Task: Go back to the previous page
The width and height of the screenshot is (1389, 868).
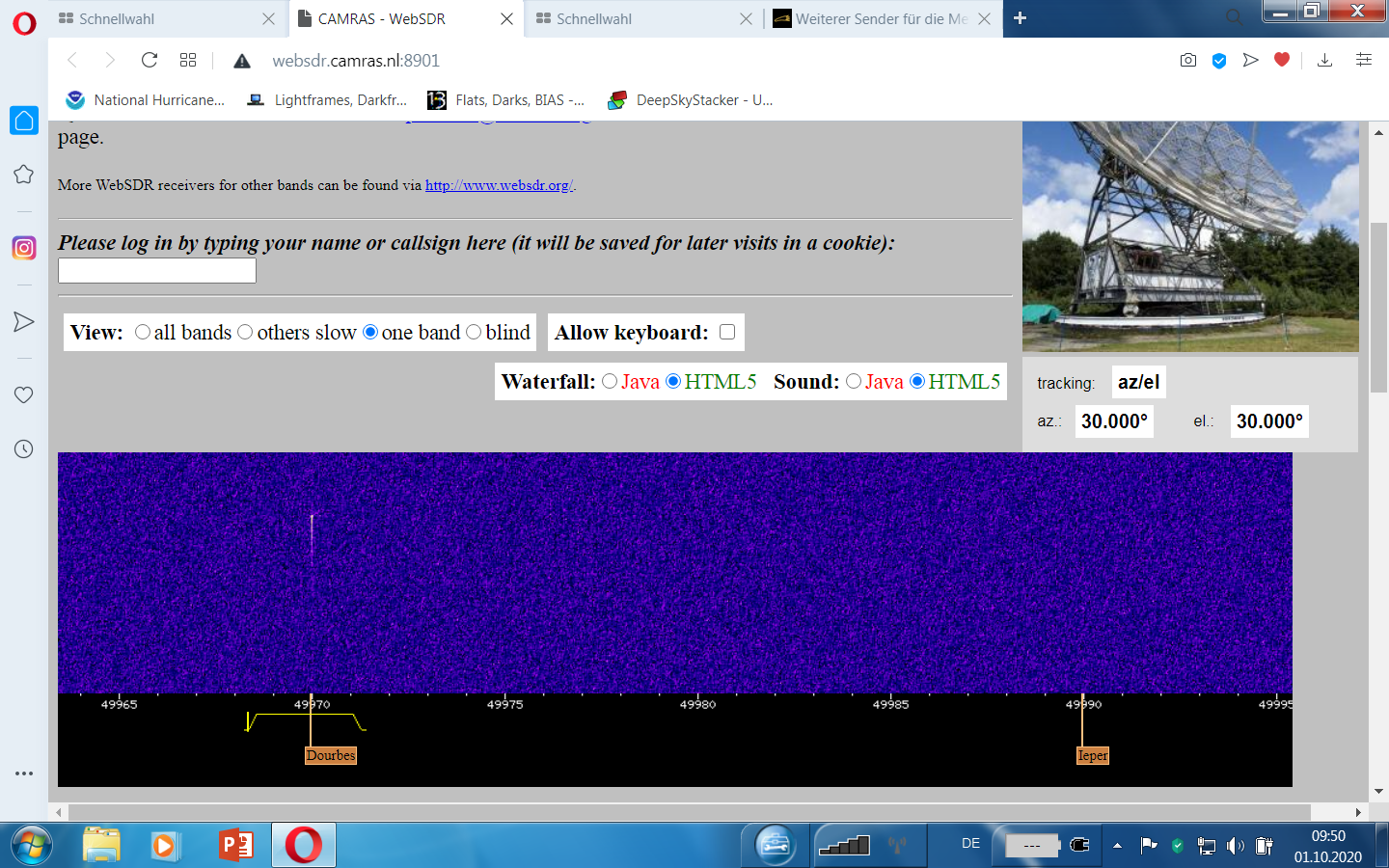Action: point(72,61)
